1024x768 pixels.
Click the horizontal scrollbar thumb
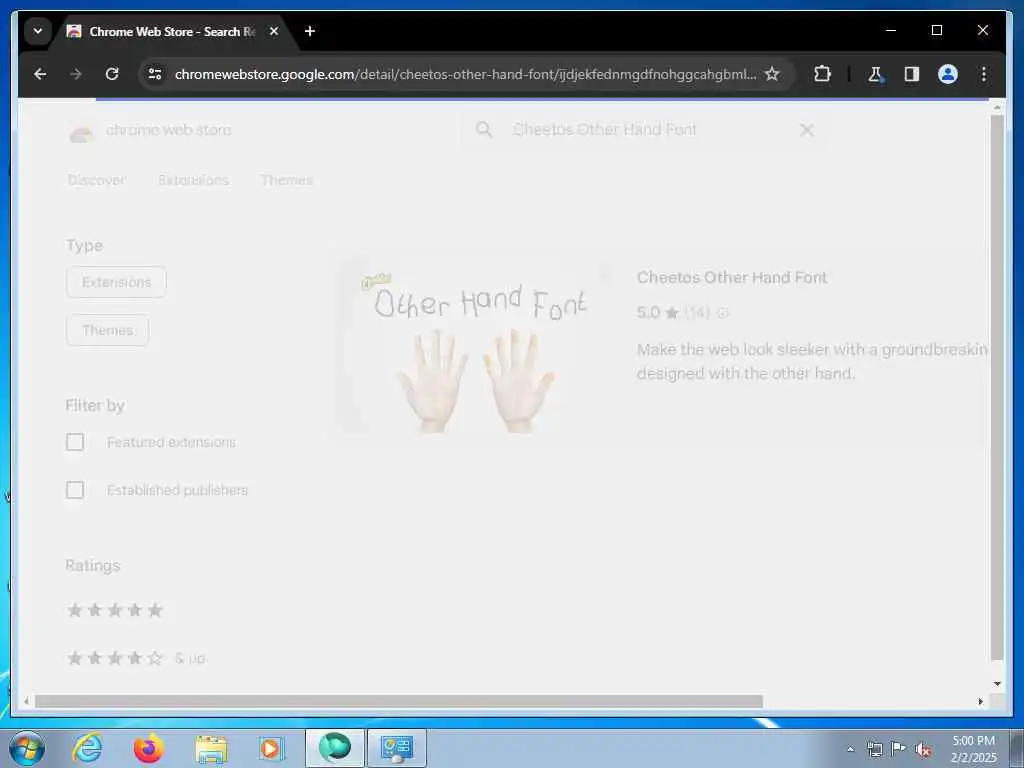[x=398, y=701]
